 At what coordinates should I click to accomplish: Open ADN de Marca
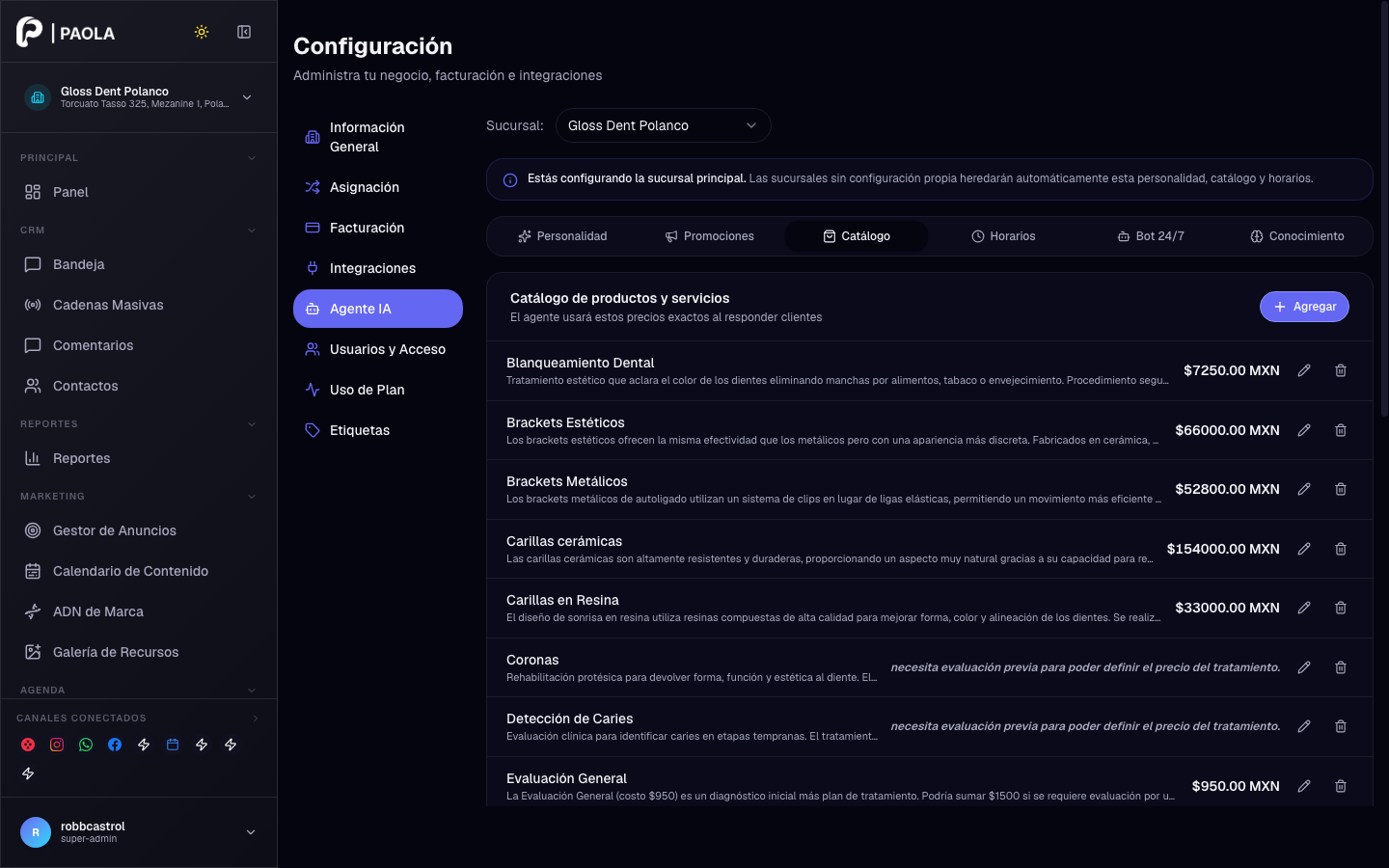(139, 611)
